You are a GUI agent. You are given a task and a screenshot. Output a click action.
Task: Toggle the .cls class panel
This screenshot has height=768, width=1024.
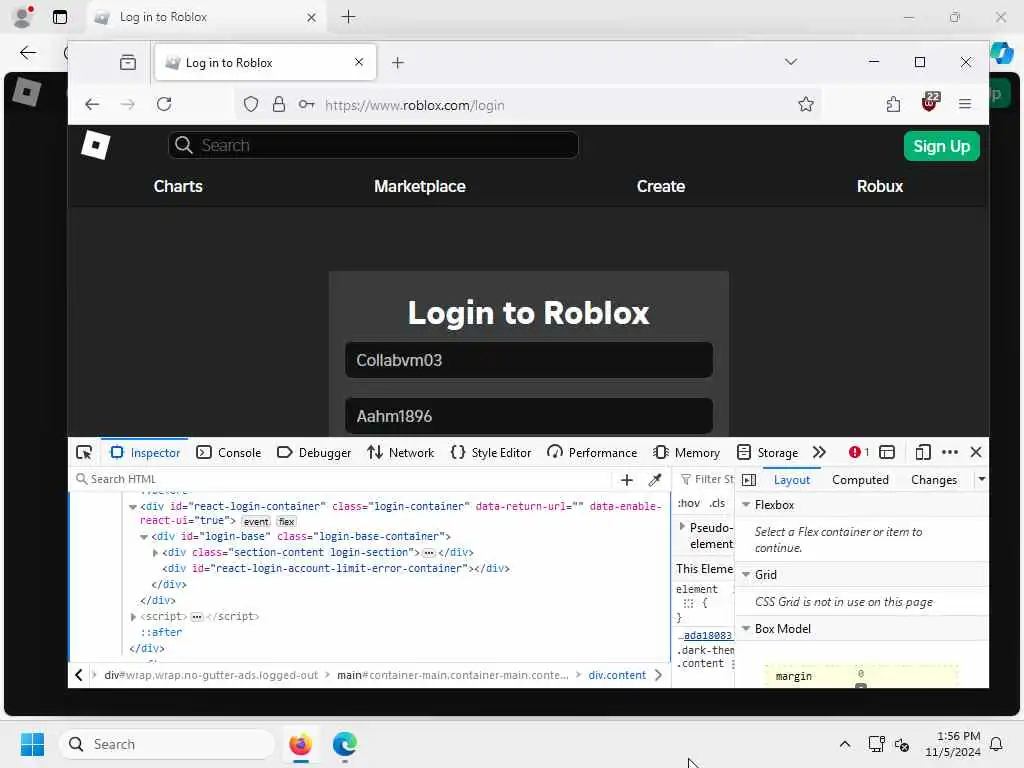(x=717, y=503)
